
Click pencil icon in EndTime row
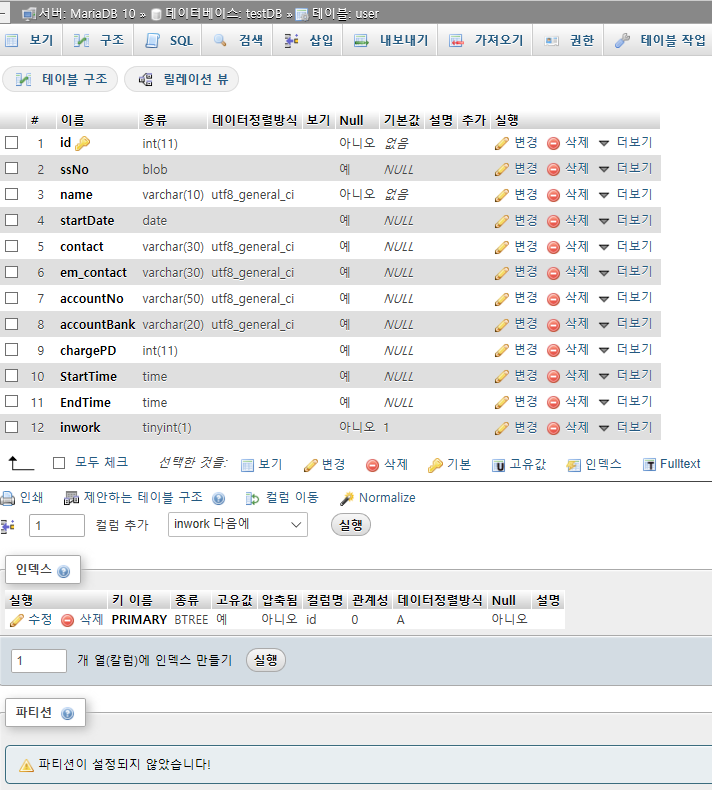(x=501, y=403)
